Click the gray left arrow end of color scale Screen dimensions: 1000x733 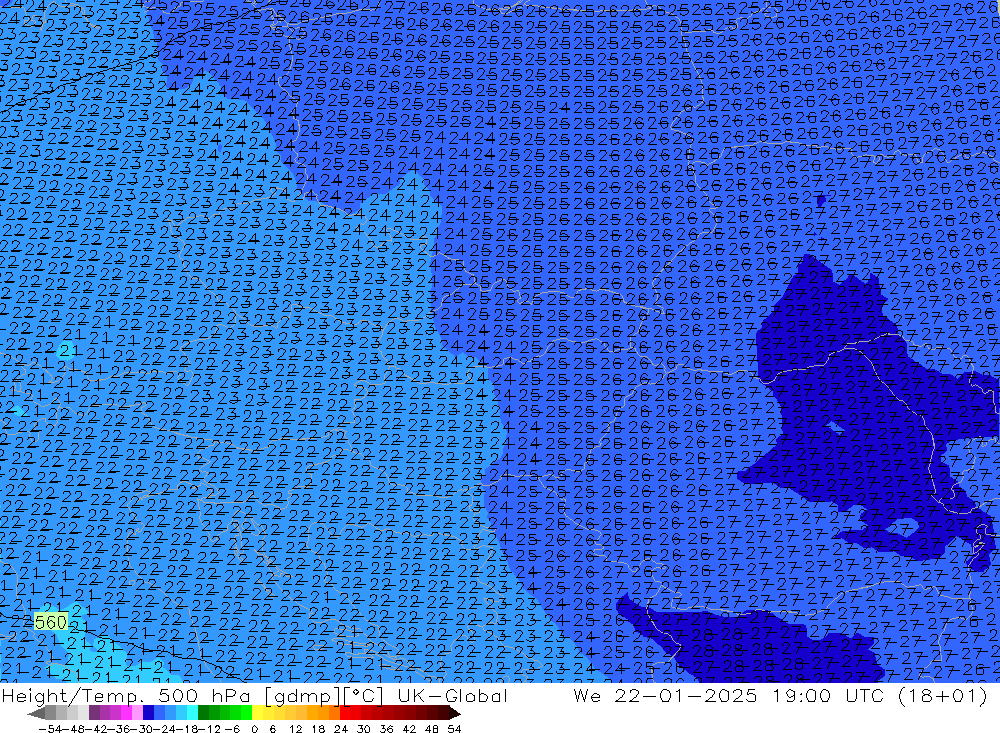point(36,713)
